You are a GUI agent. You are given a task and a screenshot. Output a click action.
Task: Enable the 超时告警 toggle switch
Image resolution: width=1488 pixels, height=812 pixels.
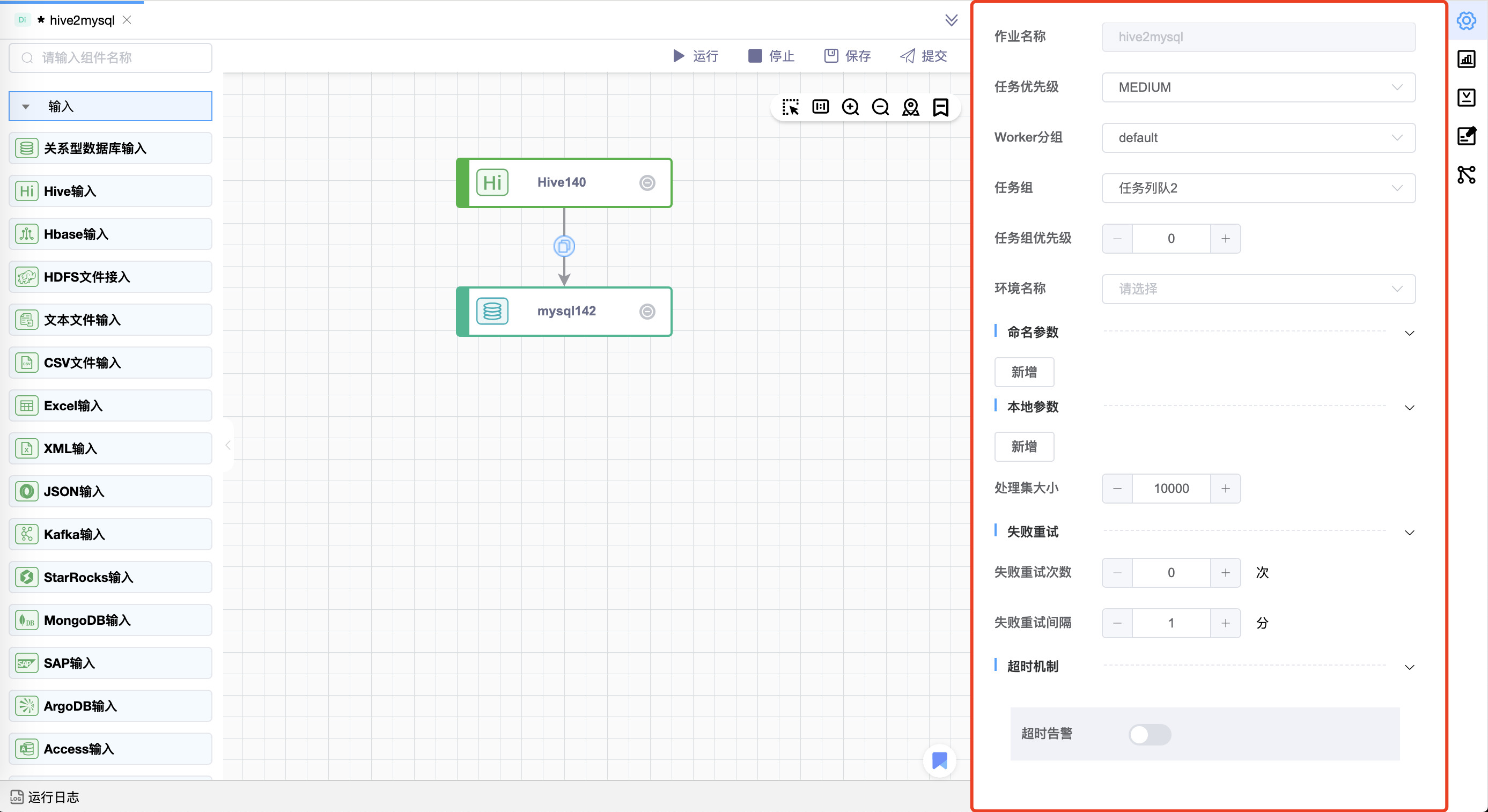pos(1150,734)
